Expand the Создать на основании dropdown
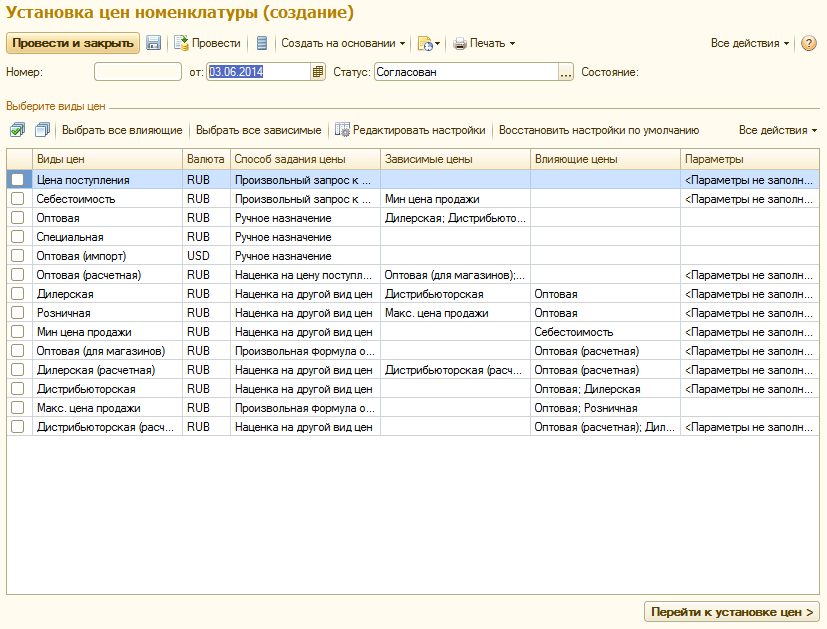827x629 pixels. click(343, 43)
